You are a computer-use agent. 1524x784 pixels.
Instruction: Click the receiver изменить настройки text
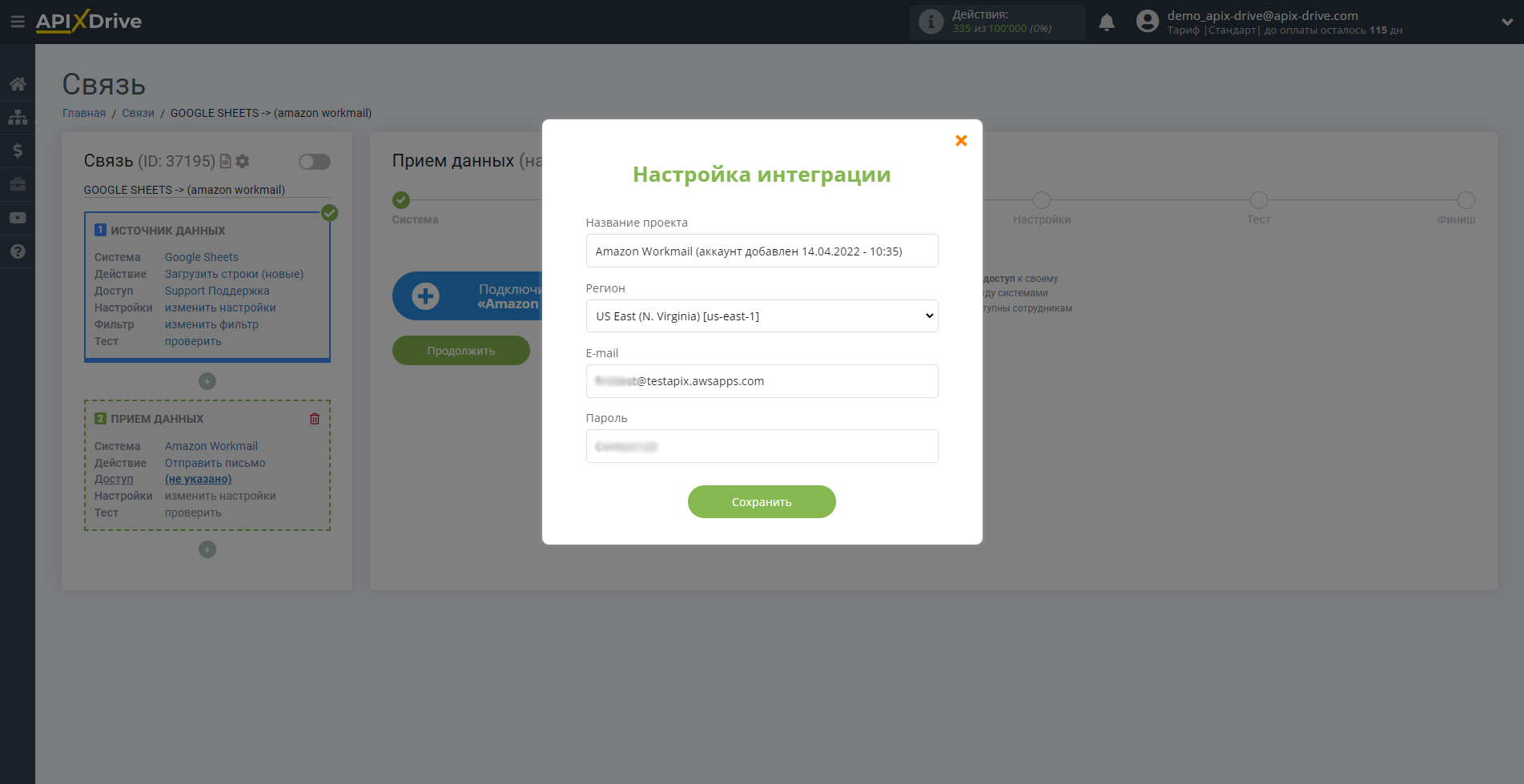(x=220, y=496)
